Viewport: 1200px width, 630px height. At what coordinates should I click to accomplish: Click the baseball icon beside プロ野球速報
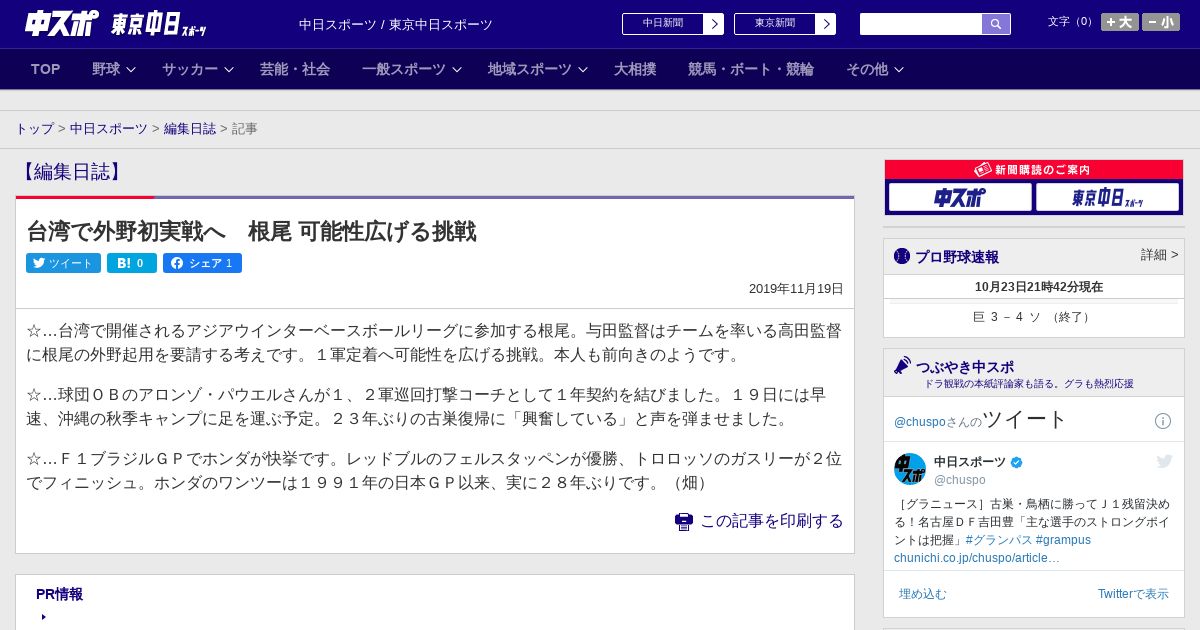pos(902,256)
